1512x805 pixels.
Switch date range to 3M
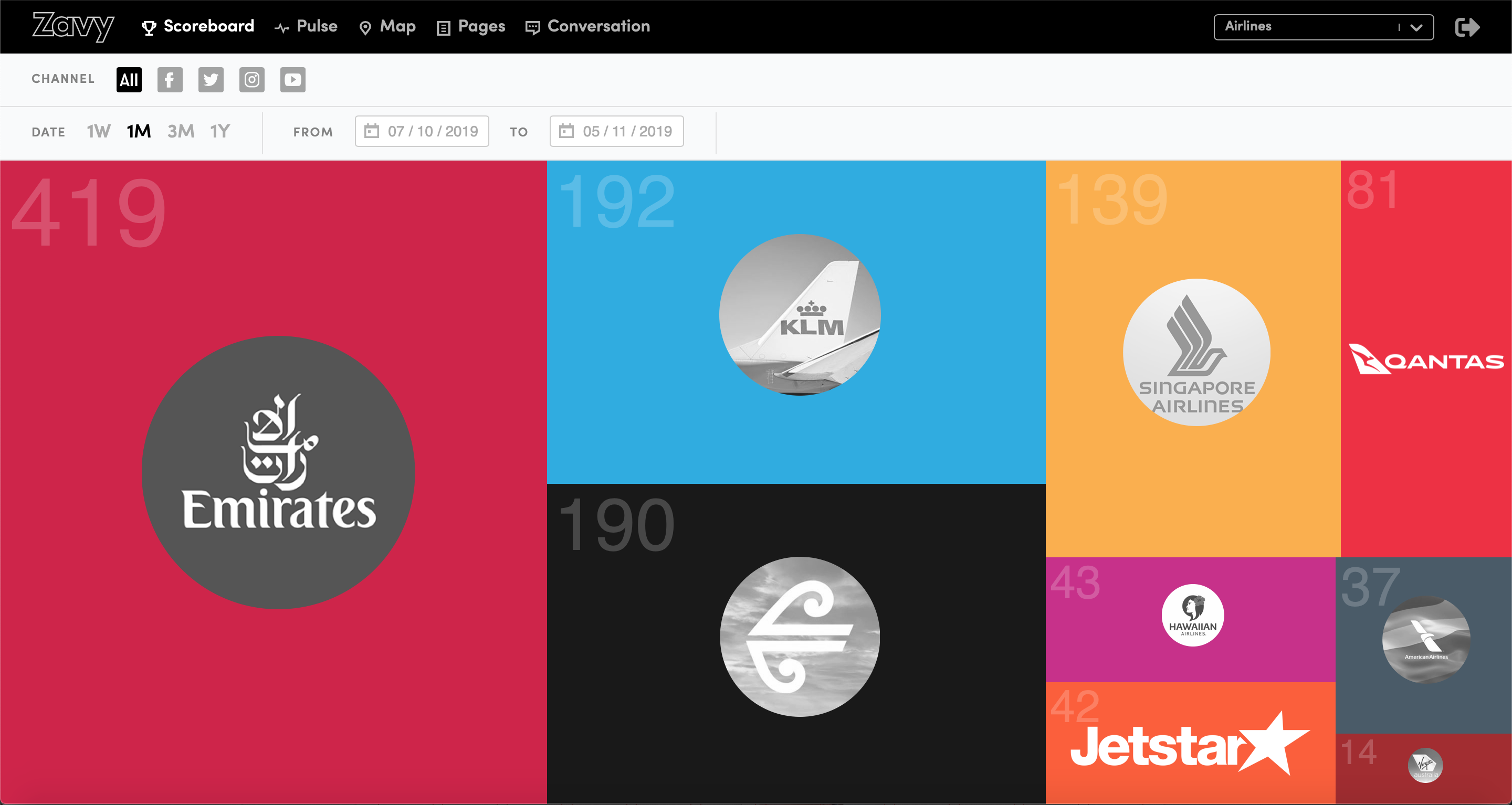point(180,131)
